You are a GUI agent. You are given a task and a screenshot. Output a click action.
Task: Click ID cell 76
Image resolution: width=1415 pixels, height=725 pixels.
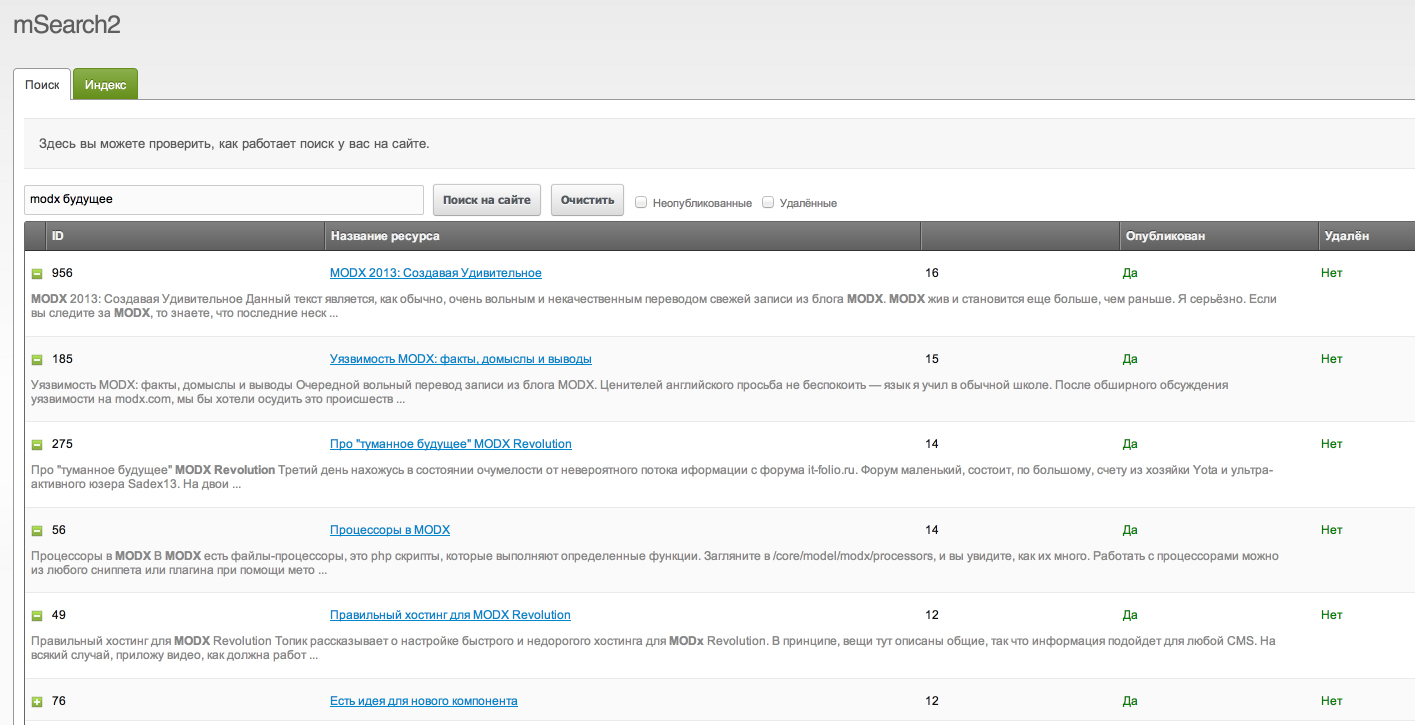[59, 701]
